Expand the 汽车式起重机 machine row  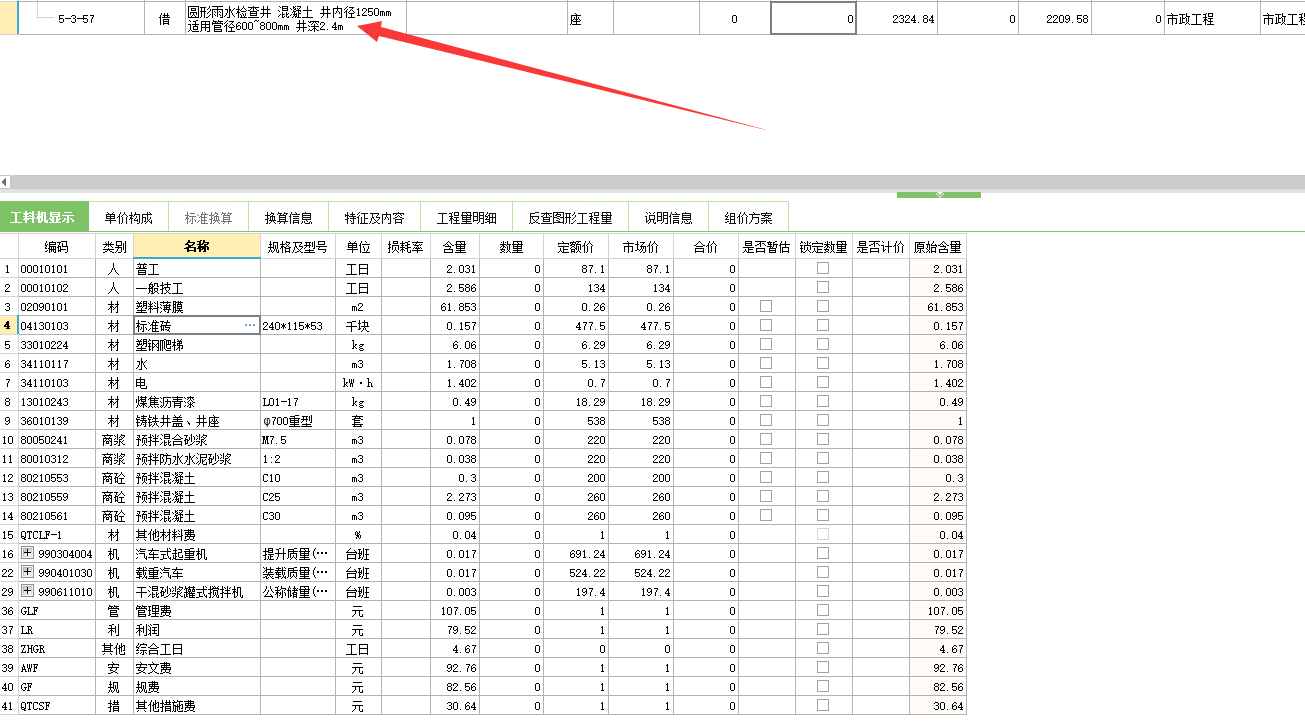tap(27, 554)
